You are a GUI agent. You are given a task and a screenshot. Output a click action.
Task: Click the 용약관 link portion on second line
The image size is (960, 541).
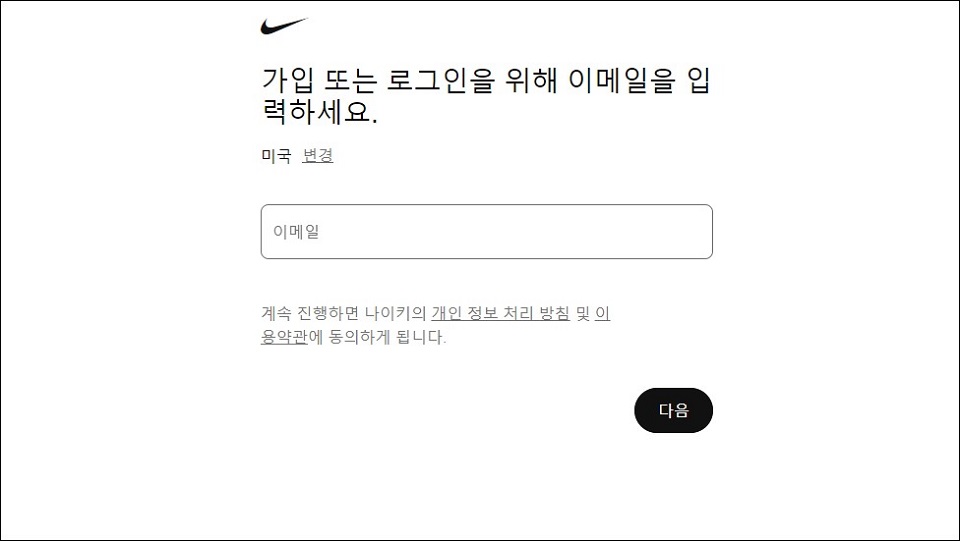pos(284,337)
